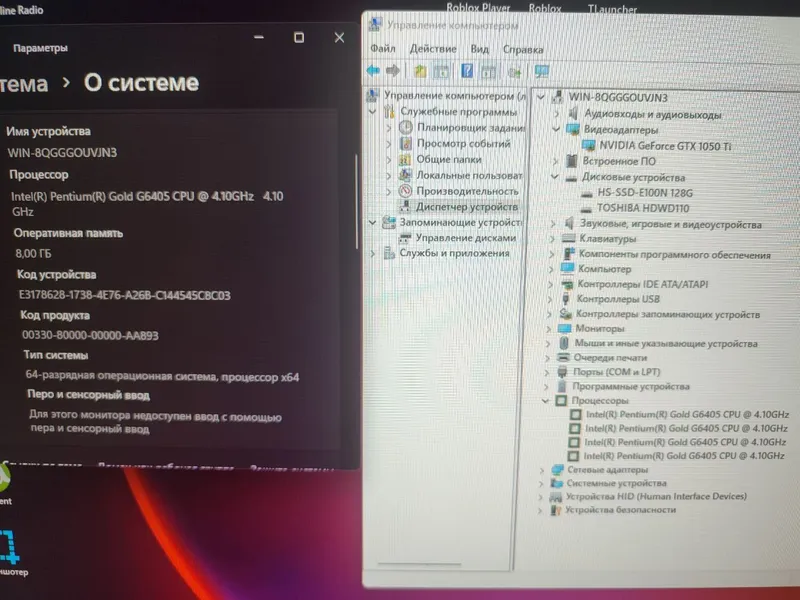This screenshot has width=800, height=600.
Task: Collapse the Служебные программы node
Action: (372, 111)
